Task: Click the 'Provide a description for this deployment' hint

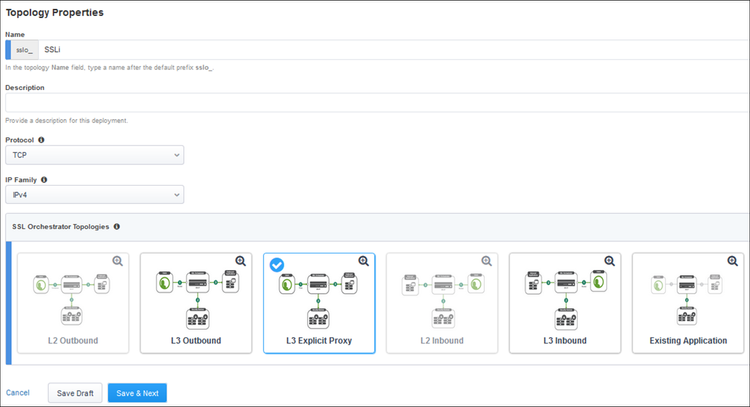Action: click(66, 121)
